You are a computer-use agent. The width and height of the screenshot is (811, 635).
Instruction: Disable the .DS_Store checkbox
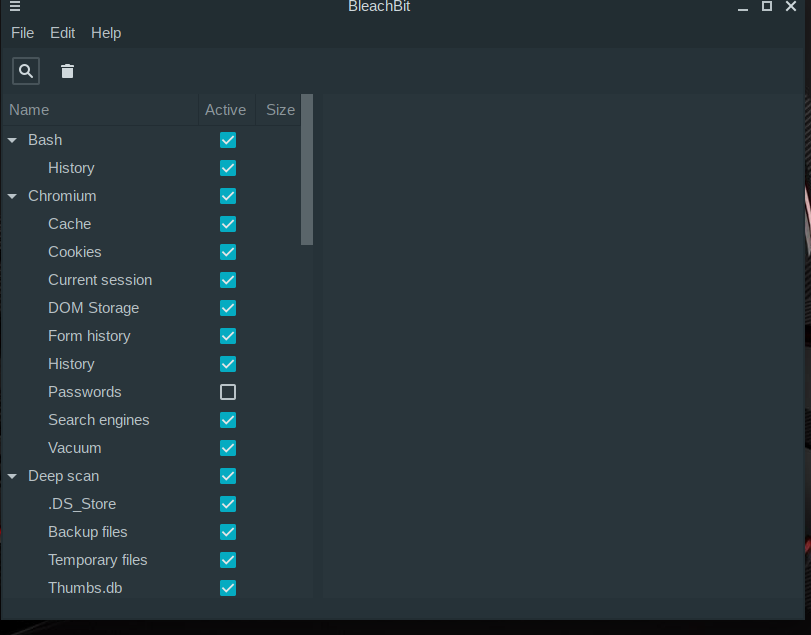click(228, 504)
